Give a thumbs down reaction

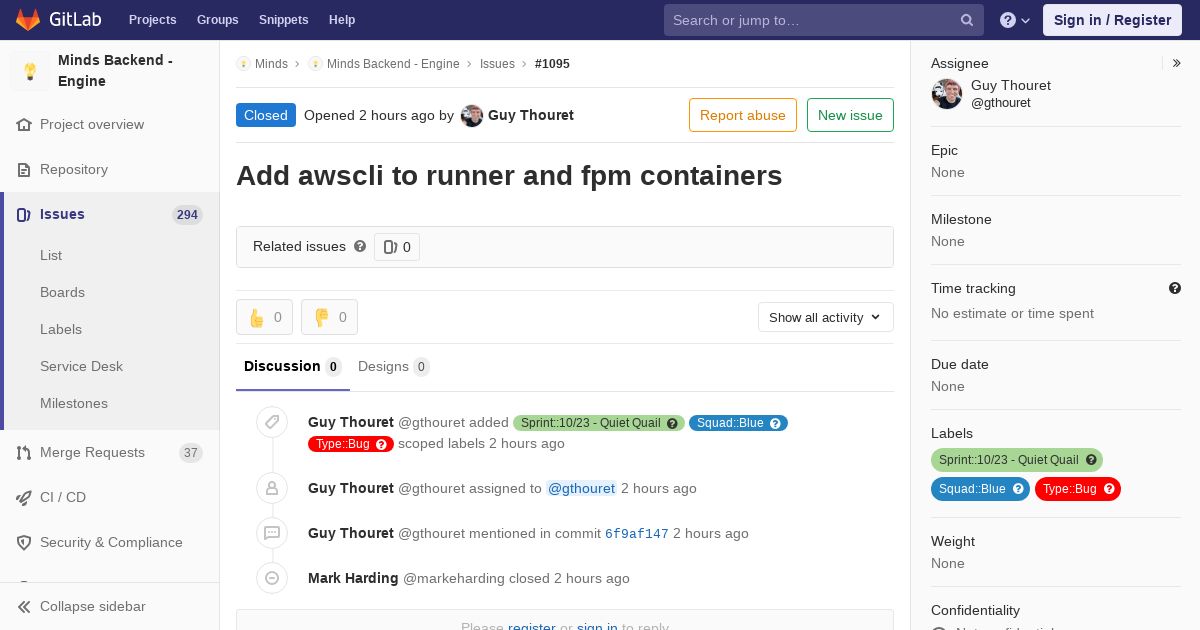329,317
